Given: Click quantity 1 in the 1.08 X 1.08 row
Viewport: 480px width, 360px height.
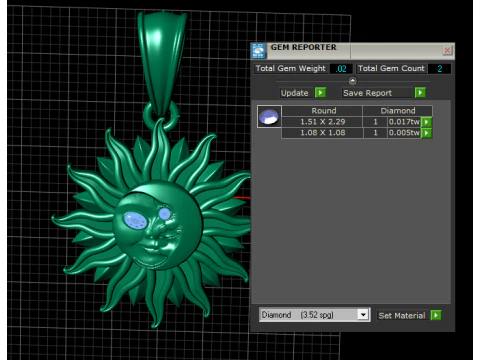Looking at the screenshot, I should [x=375, y=133].
